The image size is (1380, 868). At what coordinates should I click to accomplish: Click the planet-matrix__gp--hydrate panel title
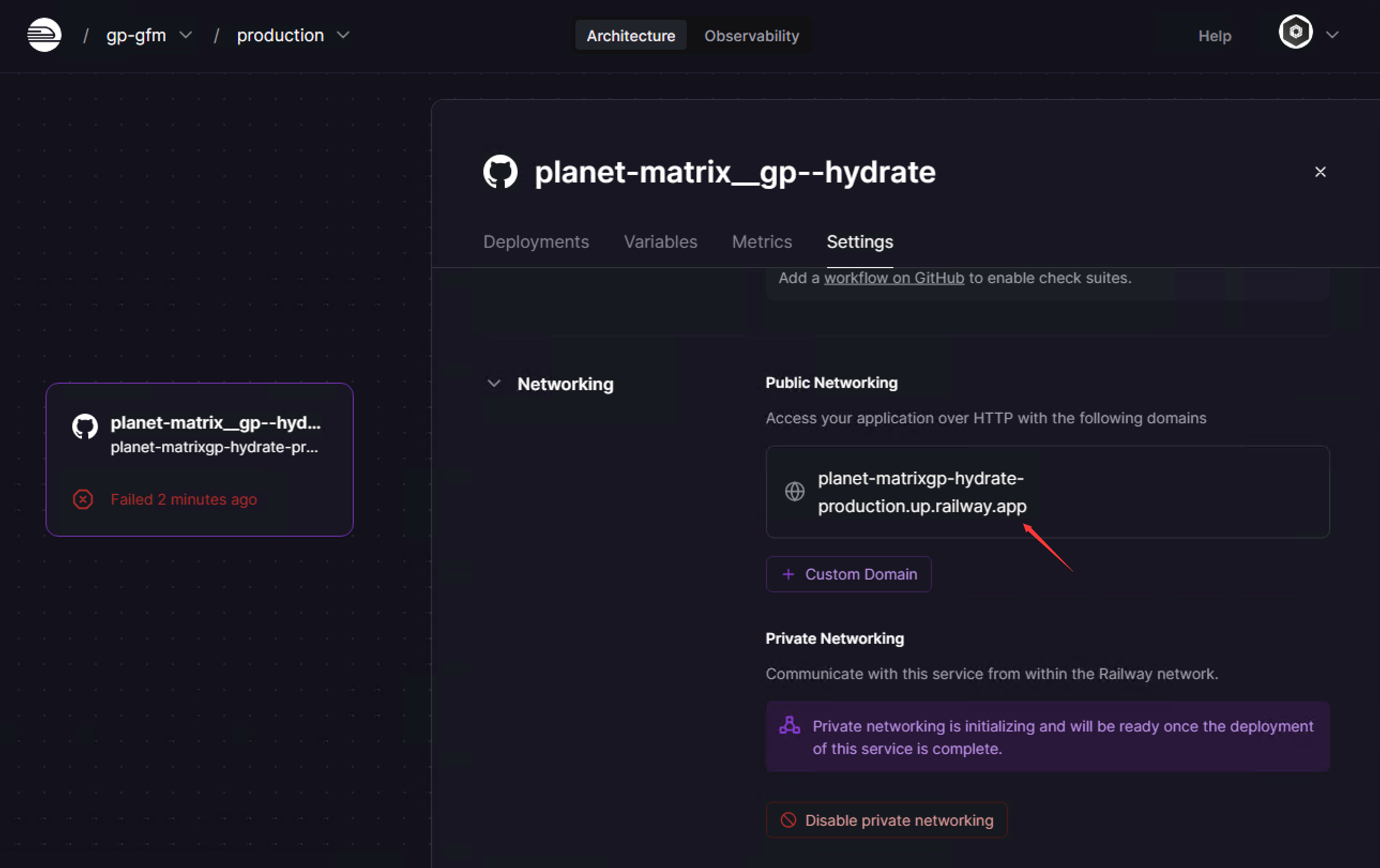[735, 172]
